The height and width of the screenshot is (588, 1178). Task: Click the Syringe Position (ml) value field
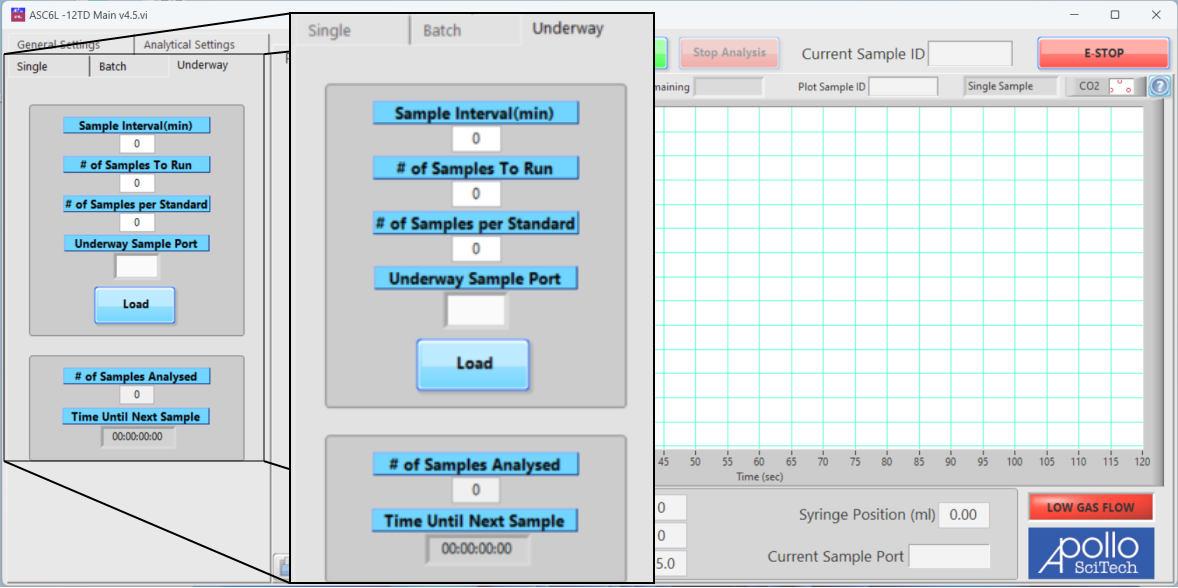[x=965, y=515]
